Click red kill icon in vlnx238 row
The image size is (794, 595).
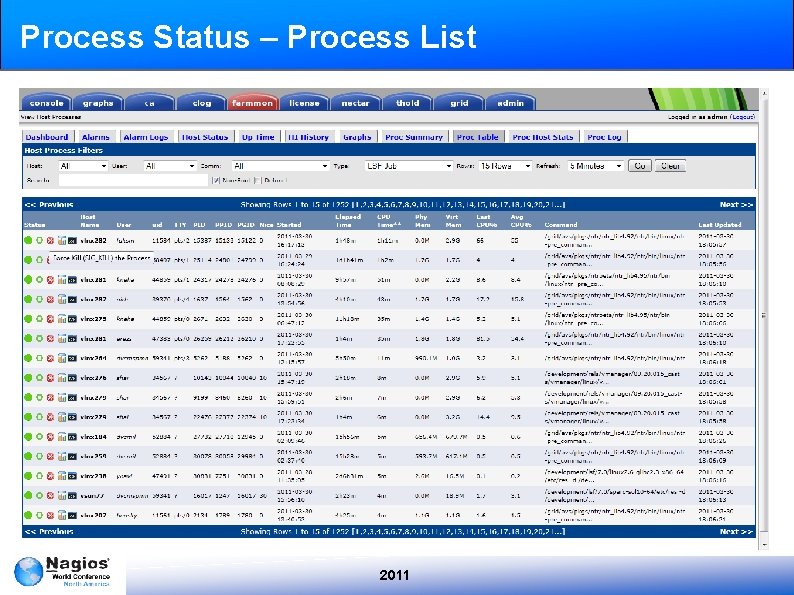tap(50, 476)
